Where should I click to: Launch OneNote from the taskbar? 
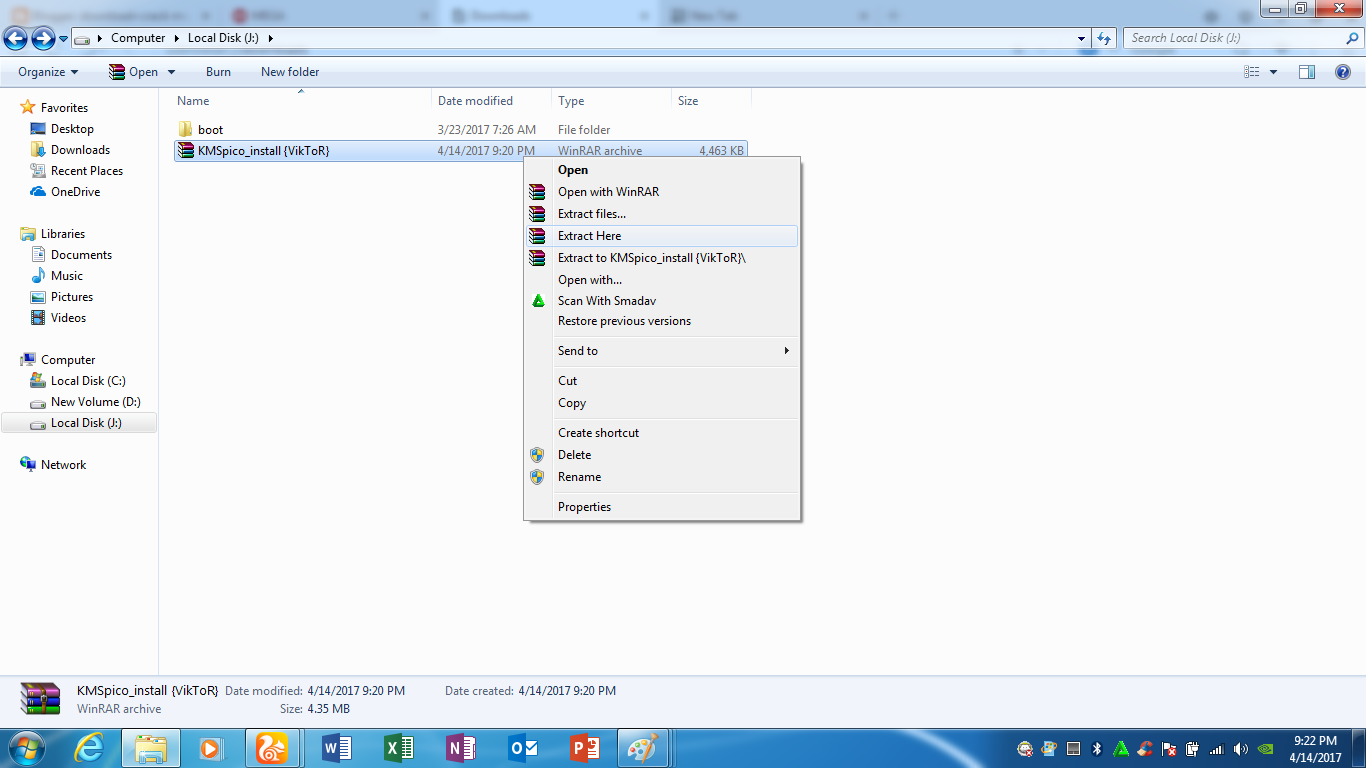(461, 748)
